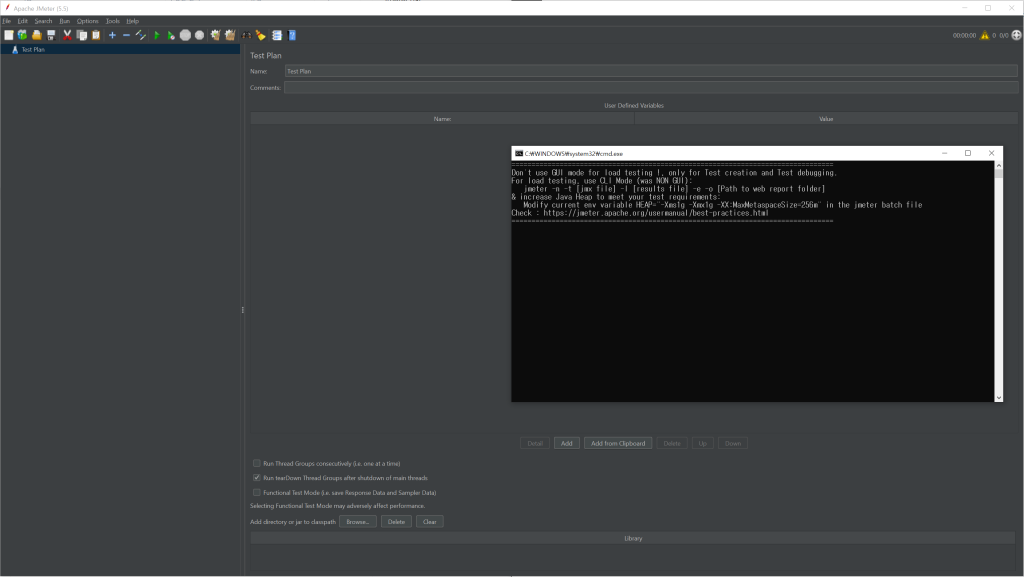This screenshot has width=1024, height=577.
Task: Start test with no pauses icon
Action: tap(171, 35)
